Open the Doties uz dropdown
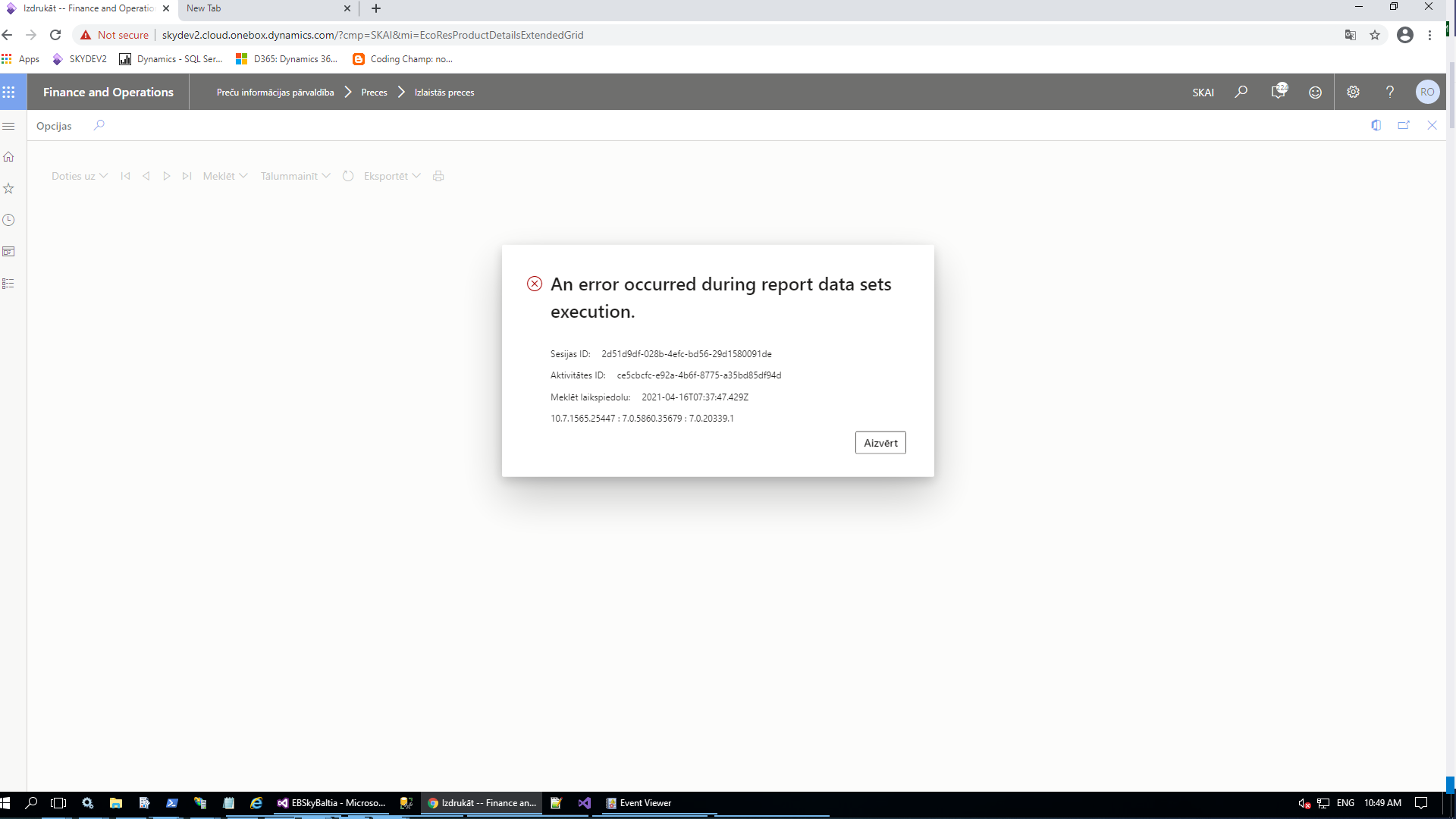This screenshot has height=819, width=1456. point(79,176)
